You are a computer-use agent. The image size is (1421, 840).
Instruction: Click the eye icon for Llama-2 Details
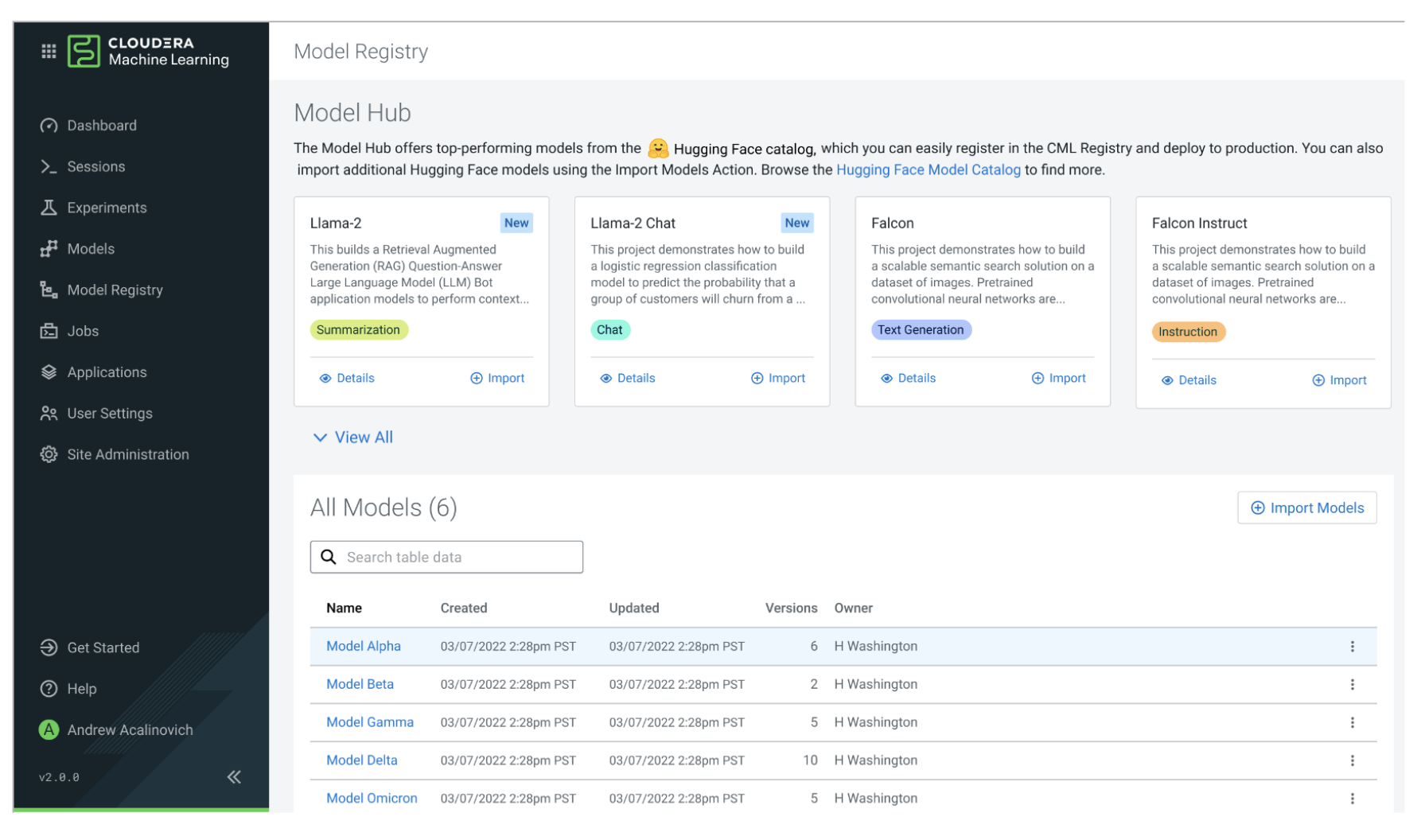coord(325,379)
